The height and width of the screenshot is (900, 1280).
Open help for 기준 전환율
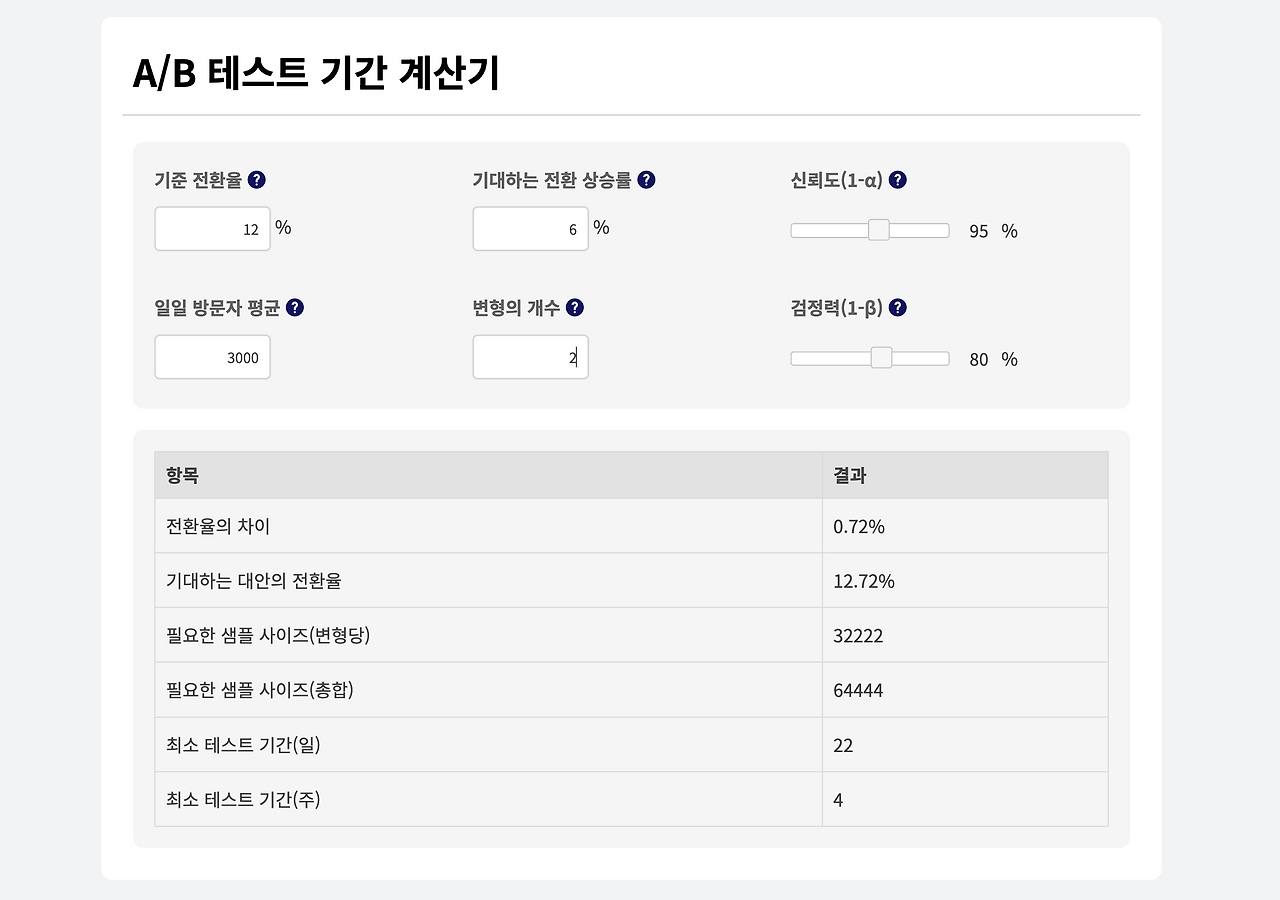pos(257,179)
